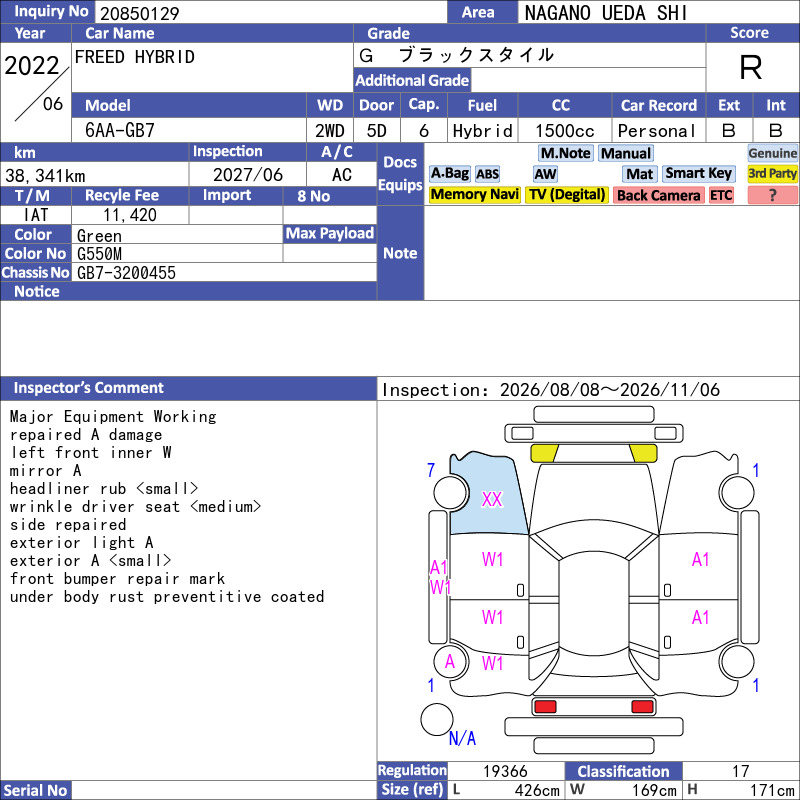Click the transmission value IAT
Image resolution: width=800 pixels, height=800 pixels.
pyautogui.click(x=36, y=215)
